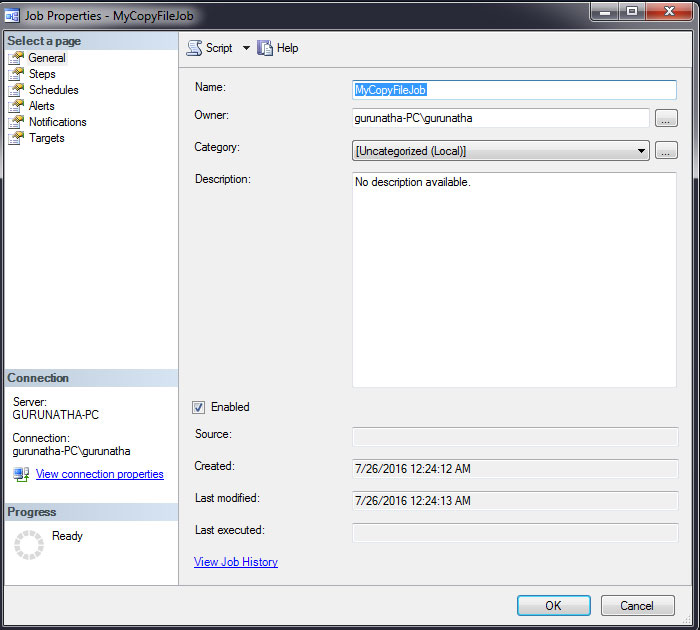The image size is (700, 630).
Task: Click the Help toolbar icon
Action: (265, 48)
